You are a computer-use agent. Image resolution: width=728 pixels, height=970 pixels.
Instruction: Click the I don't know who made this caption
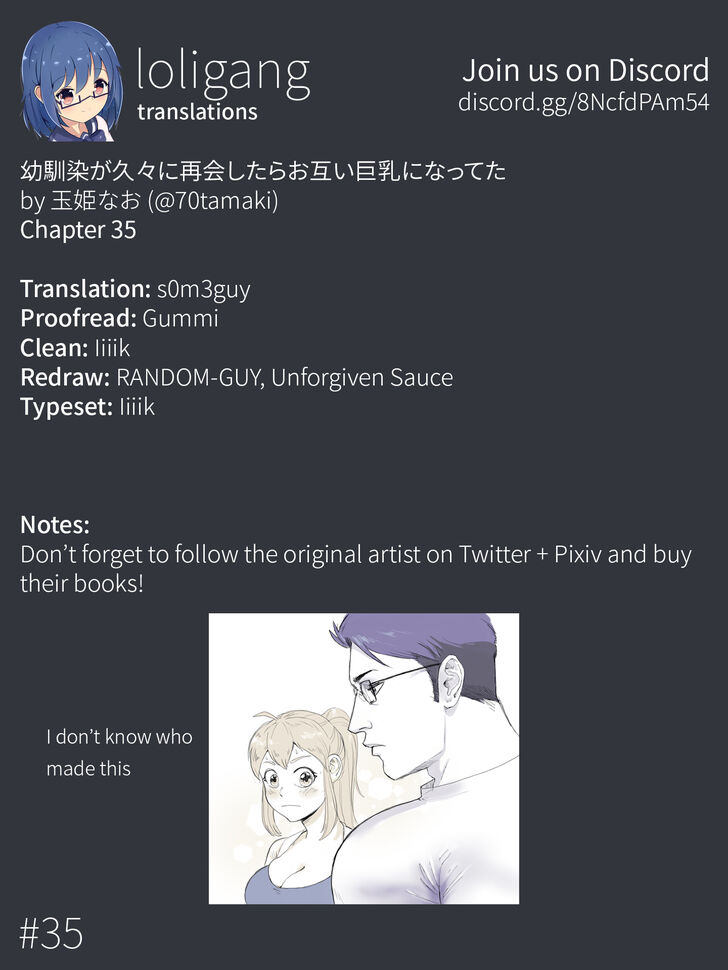pos(119,753)
